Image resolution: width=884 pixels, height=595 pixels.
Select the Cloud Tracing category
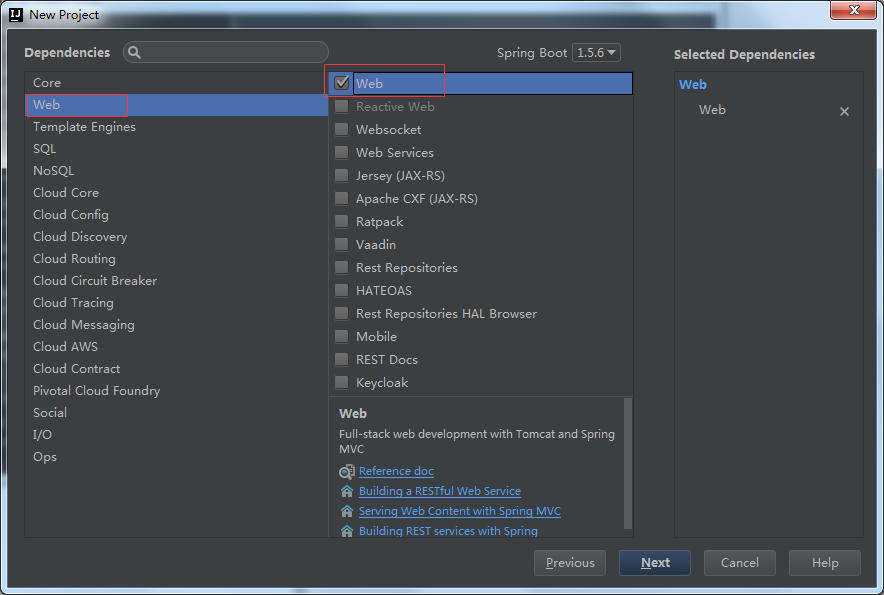tap(176, 303)
